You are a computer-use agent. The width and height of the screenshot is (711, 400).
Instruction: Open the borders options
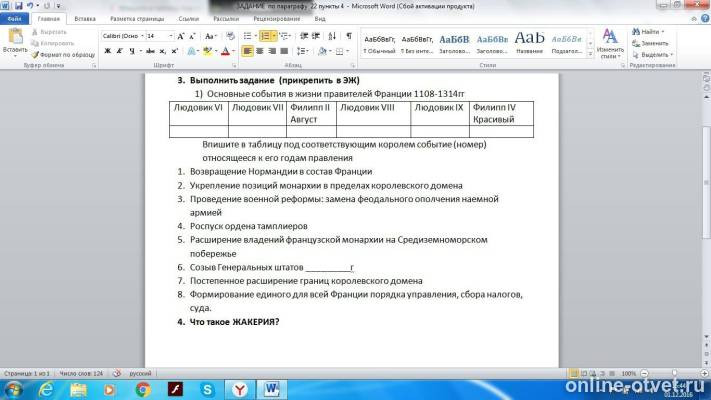coord(340,51)
